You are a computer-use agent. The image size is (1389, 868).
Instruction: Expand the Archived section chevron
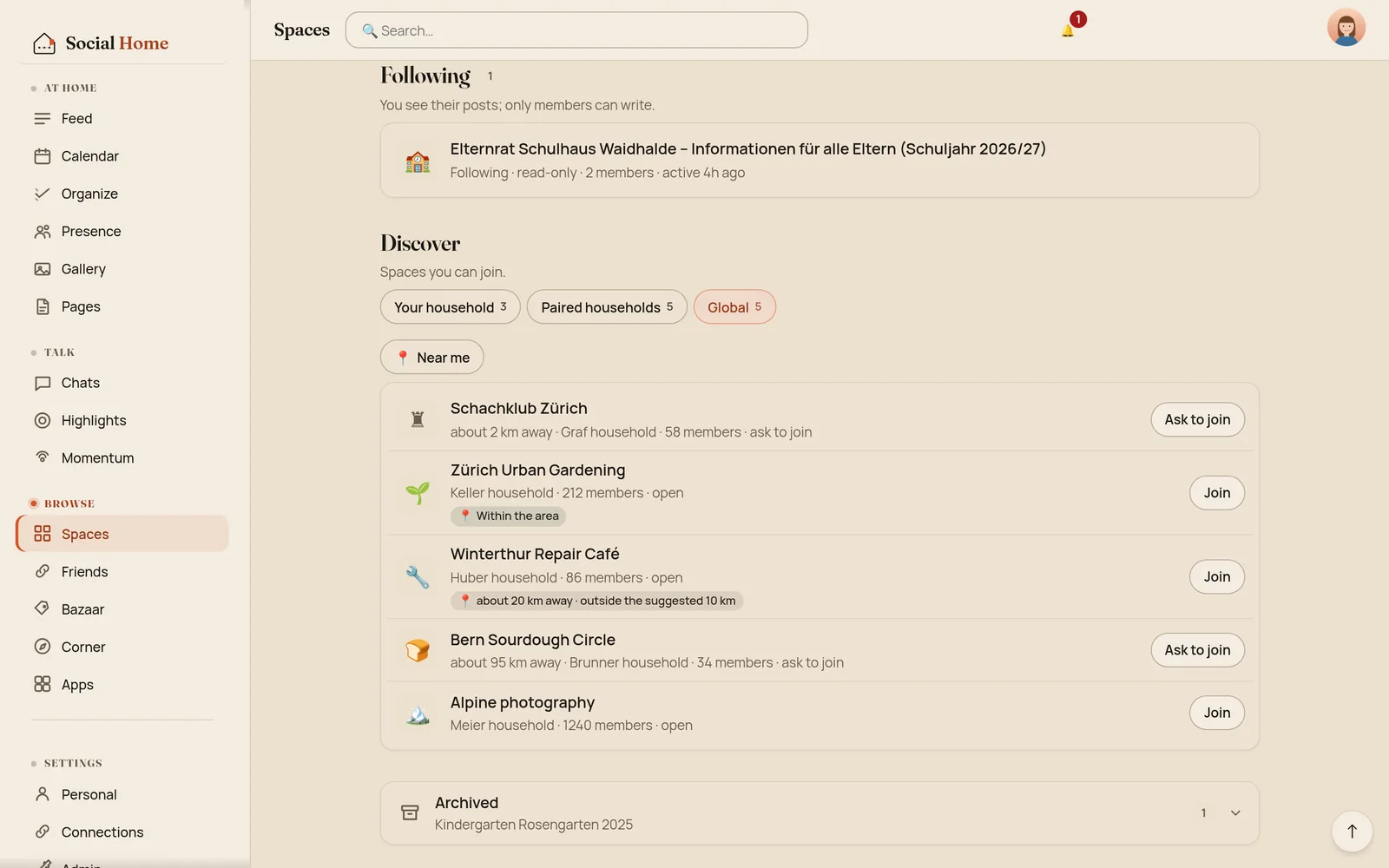pyautogui.click(x=1235, y=813)
